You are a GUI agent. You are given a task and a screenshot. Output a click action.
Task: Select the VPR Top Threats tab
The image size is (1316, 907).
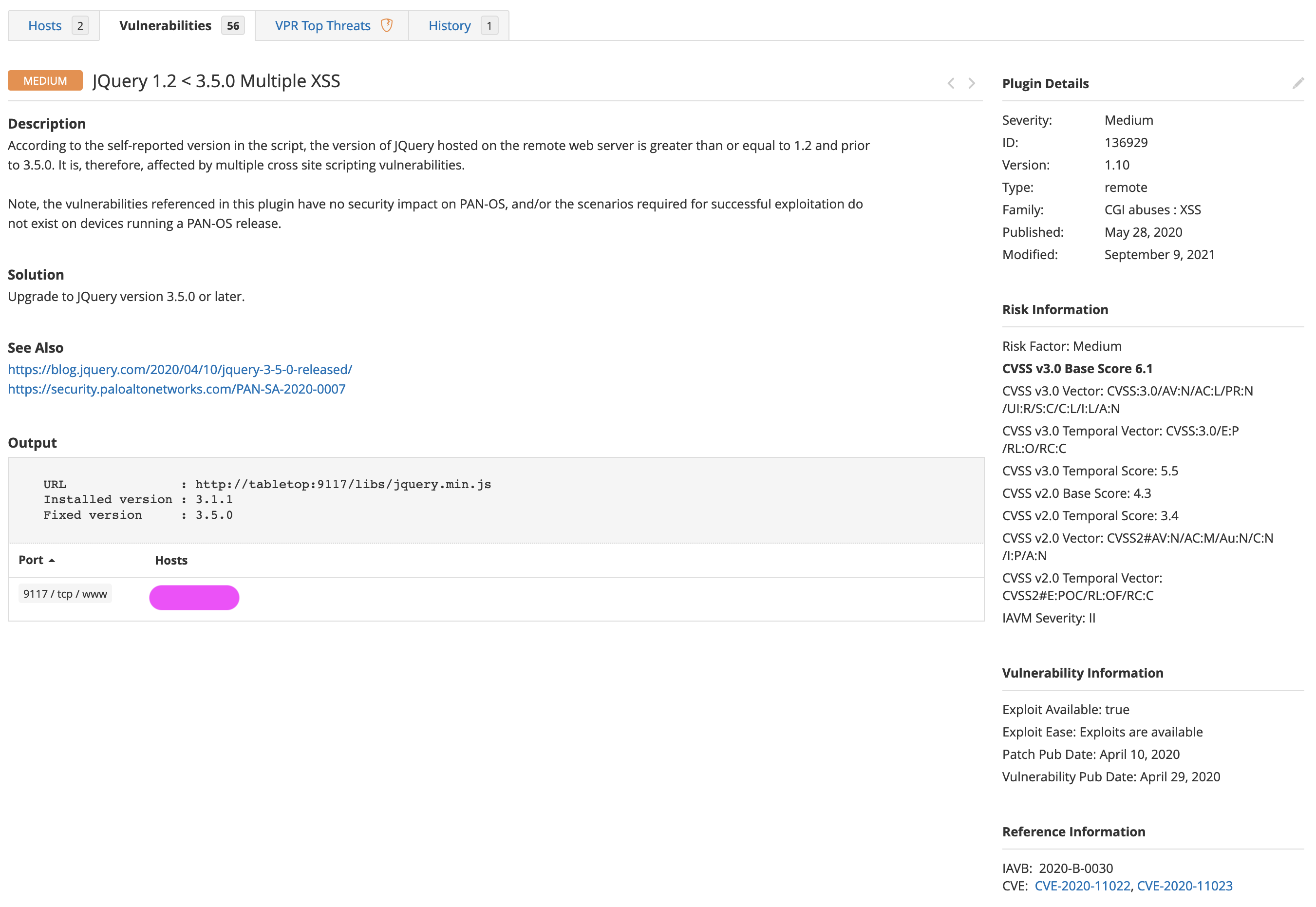[322, 25]
